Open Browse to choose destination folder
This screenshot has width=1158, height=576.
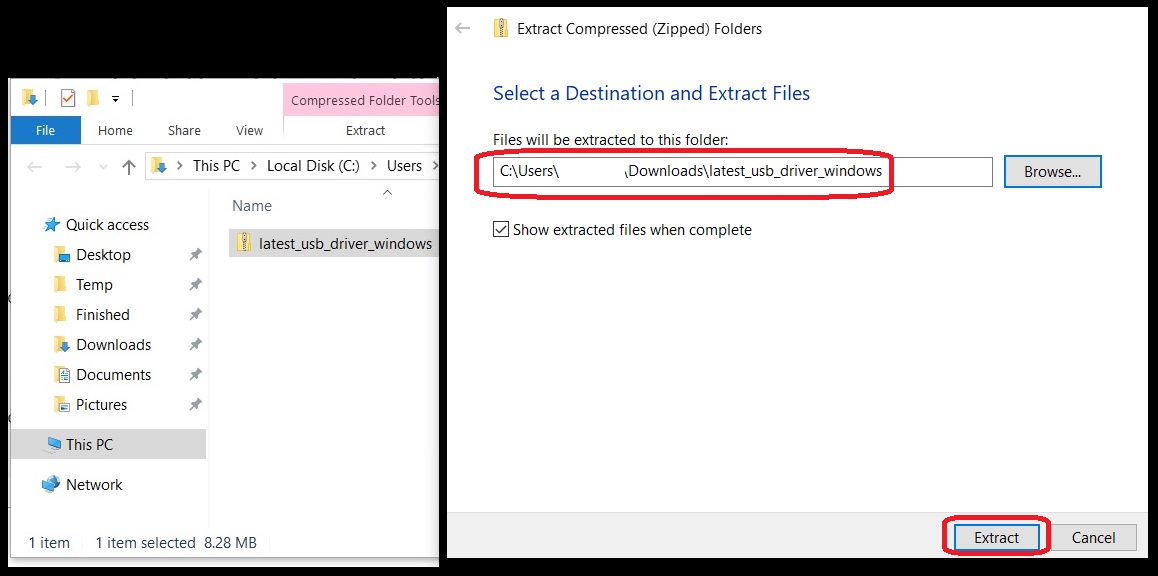(1052, 171)
